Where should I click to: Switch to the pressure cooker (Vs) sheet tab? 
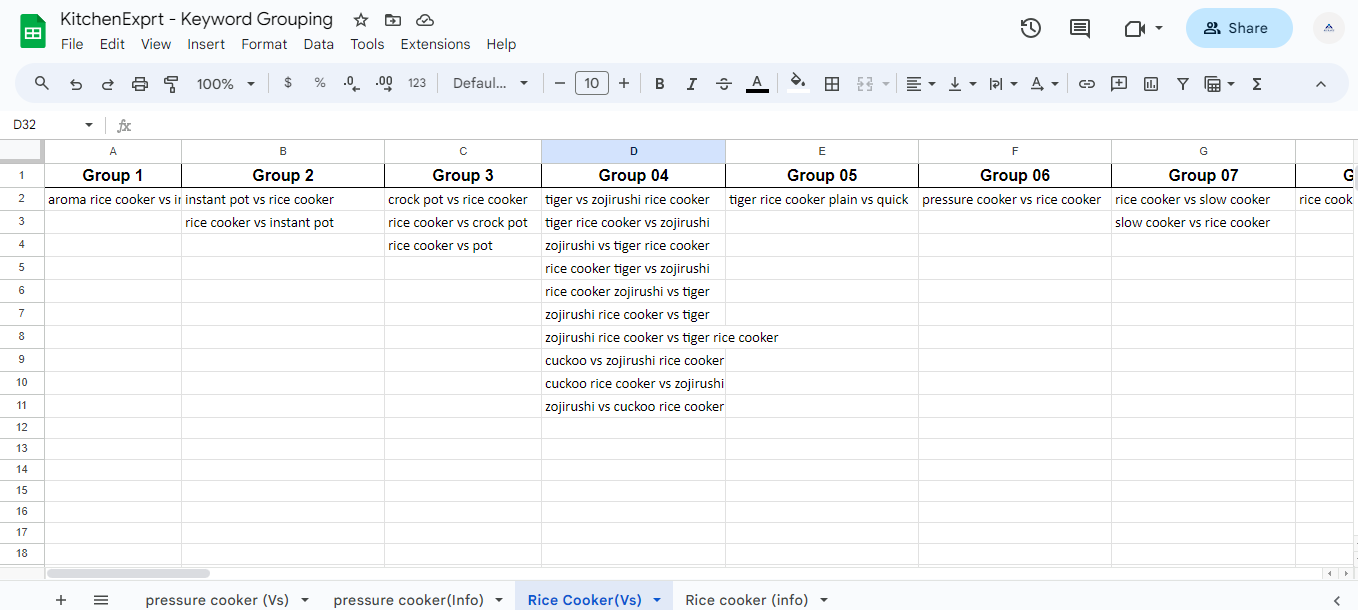tap(217, 600)
